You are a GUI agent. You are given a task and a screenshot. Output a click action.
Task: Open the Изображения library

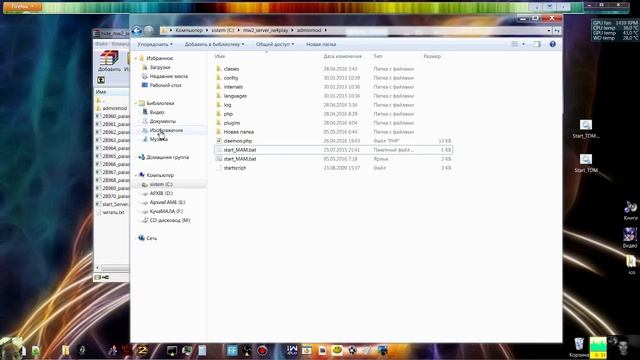click(166, 130)
